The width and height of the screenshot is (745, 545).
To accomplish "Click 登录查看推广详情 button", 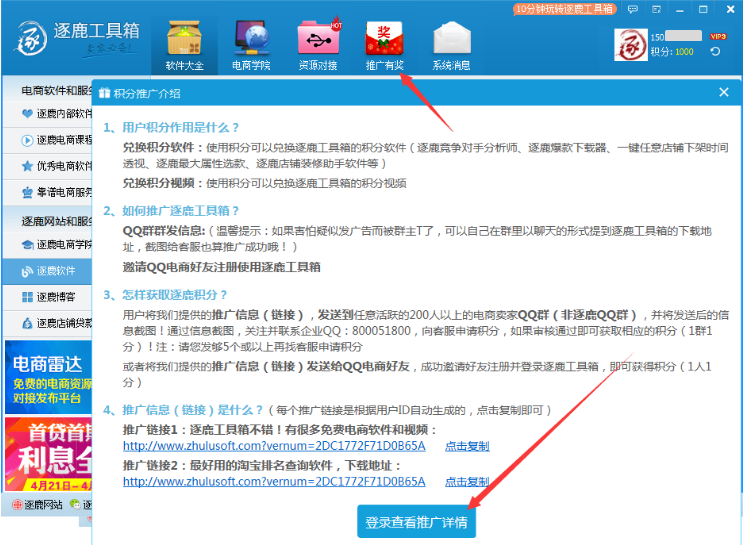I will pos(416,522).
